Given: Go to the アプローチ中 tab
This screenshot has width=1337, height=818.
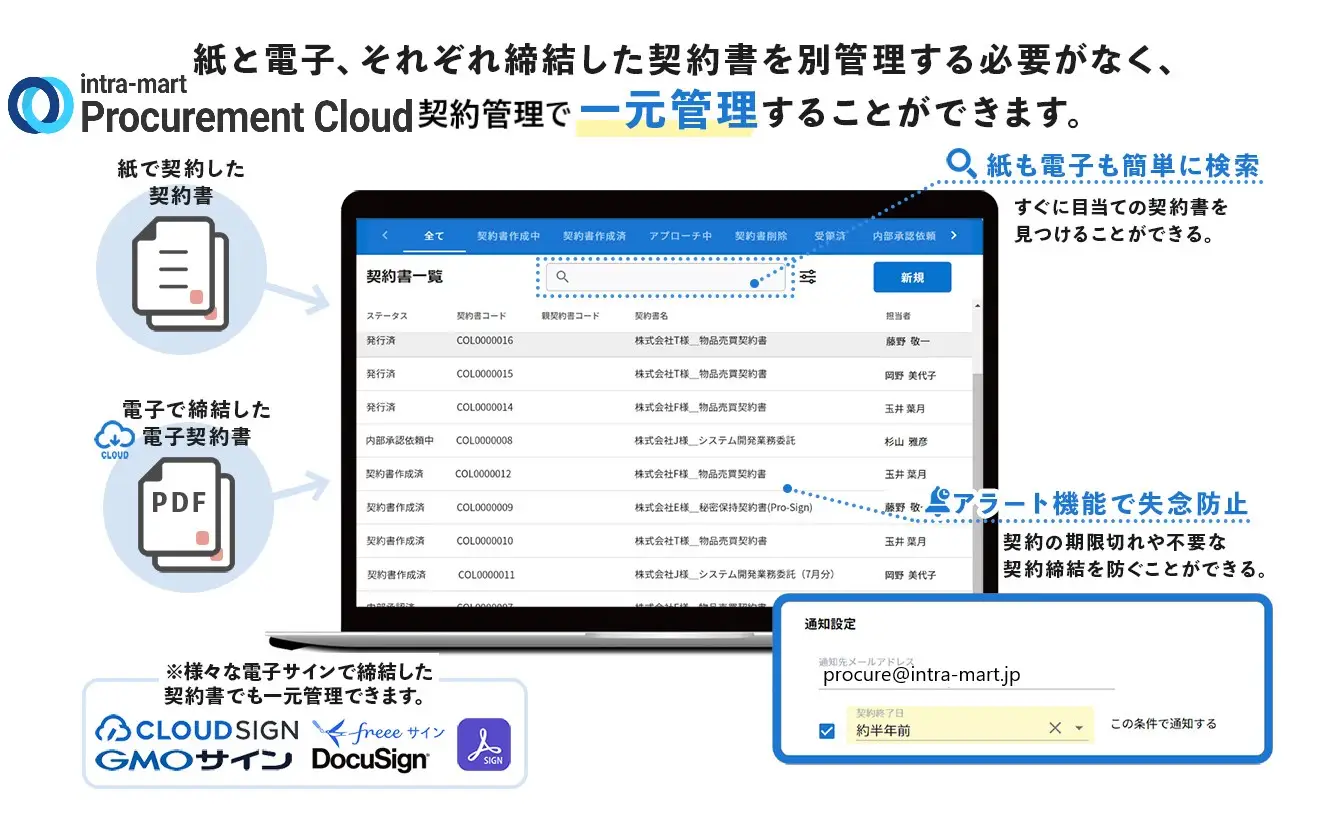Looking at the screenshot, I should point(680,236).
